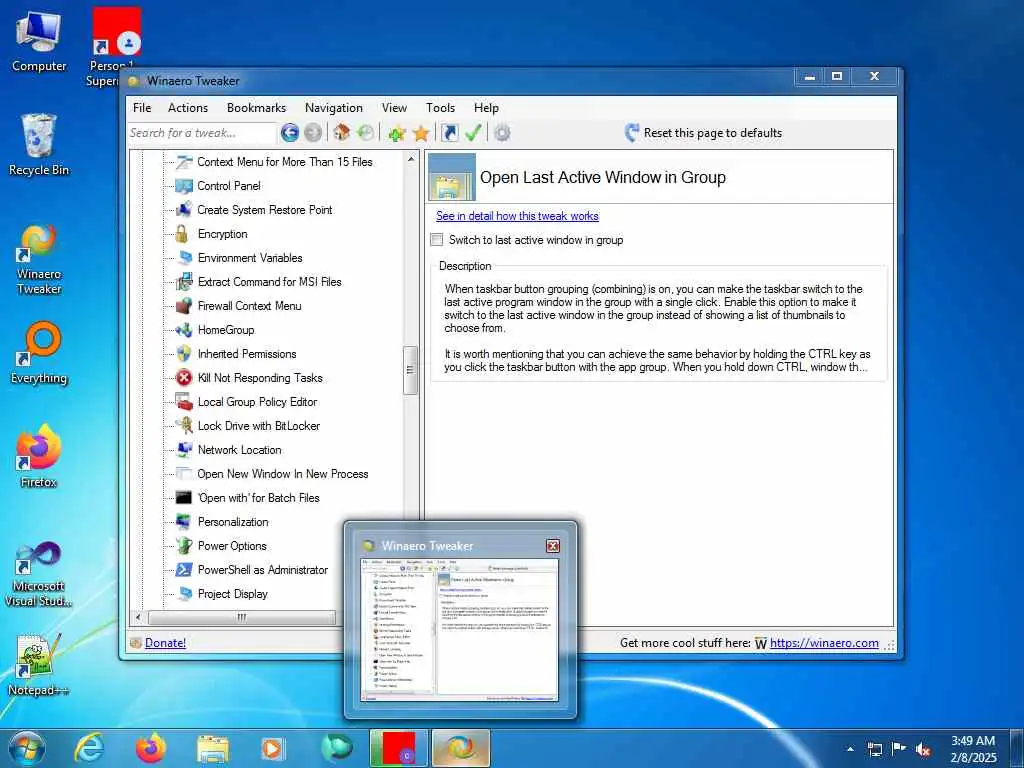Open the File menu

pos(142,108)
